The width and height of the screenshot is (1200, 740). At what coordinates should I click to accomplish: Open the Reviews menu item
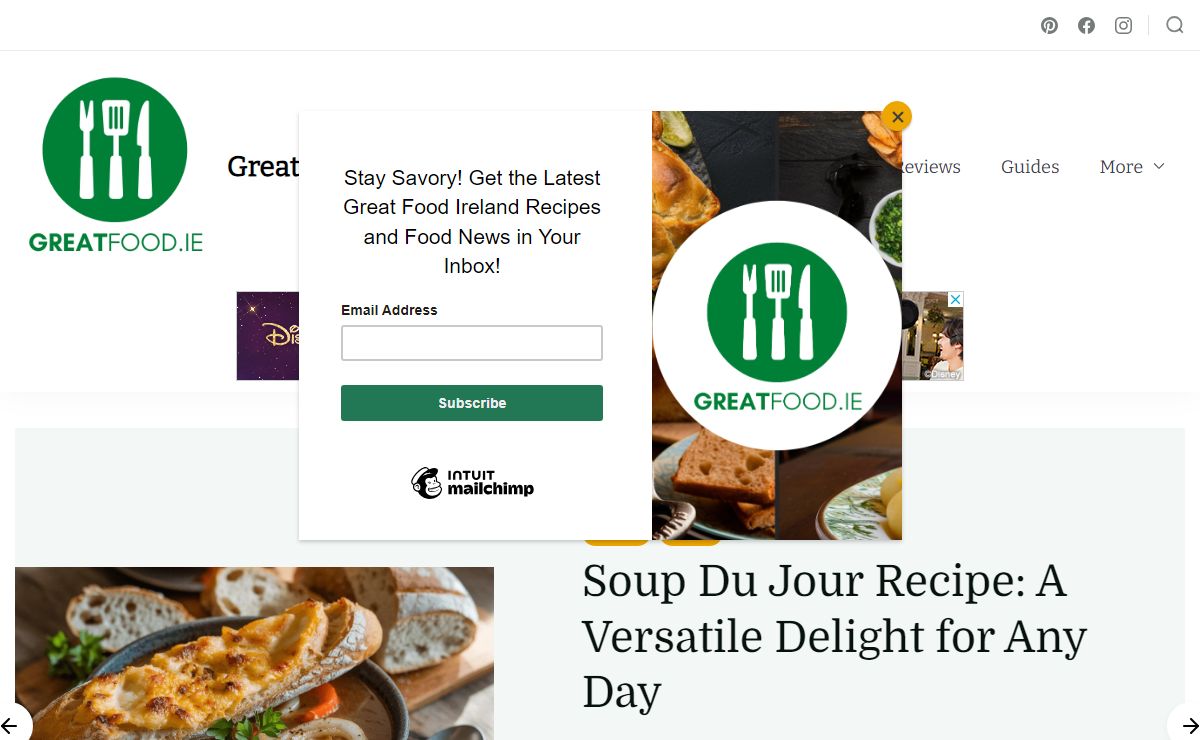coord(930,167)
